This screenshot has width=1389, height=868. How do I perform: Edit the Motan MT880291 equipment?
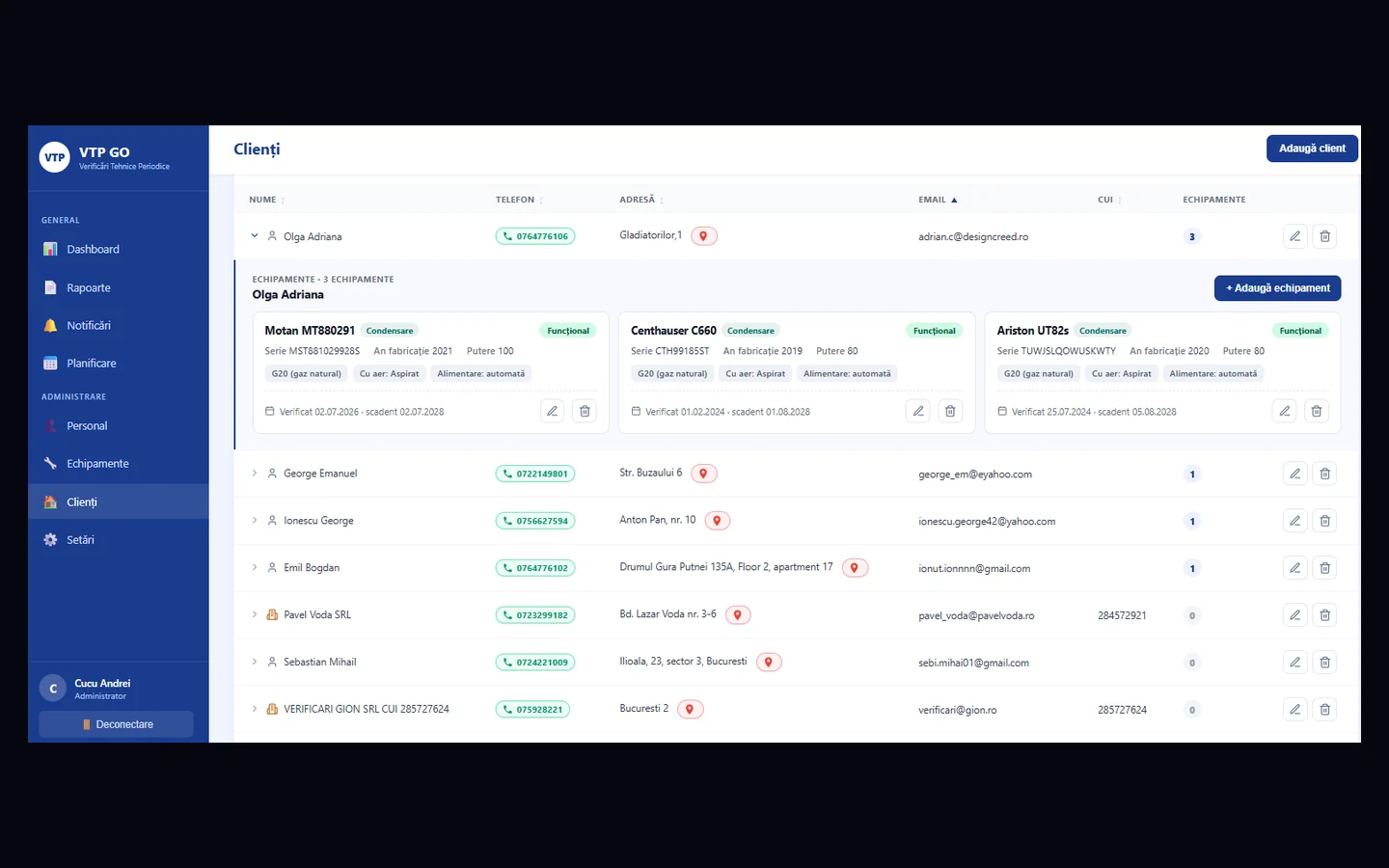[553, 411]
